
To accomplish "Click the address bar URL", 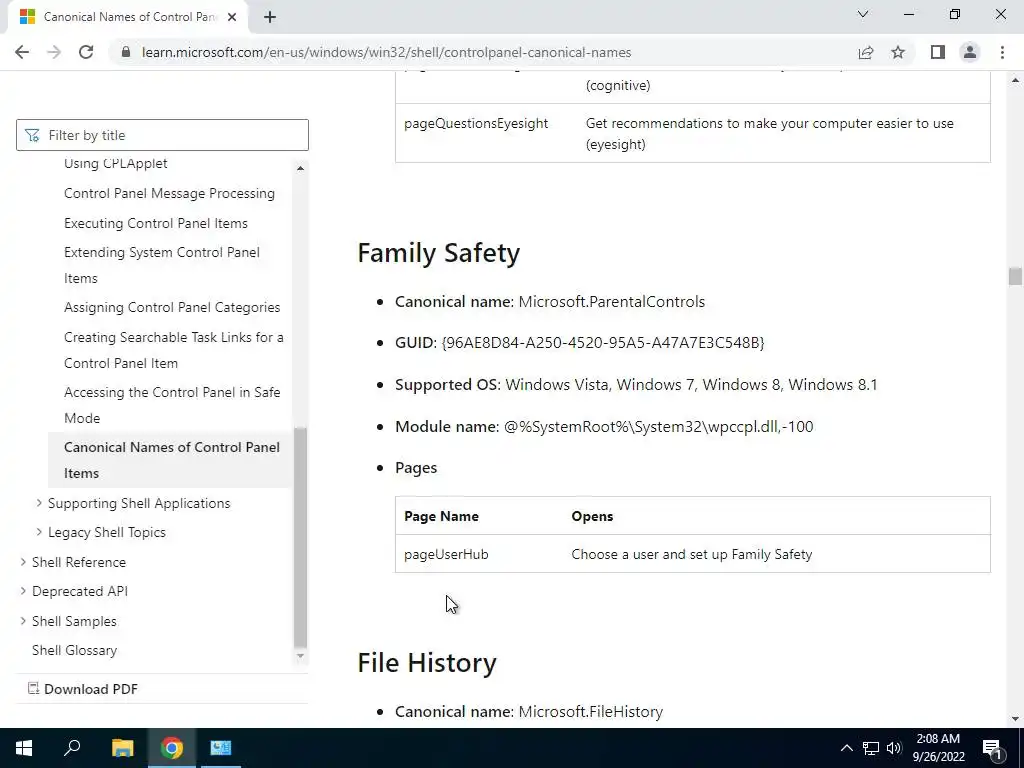I will [386, 52].
